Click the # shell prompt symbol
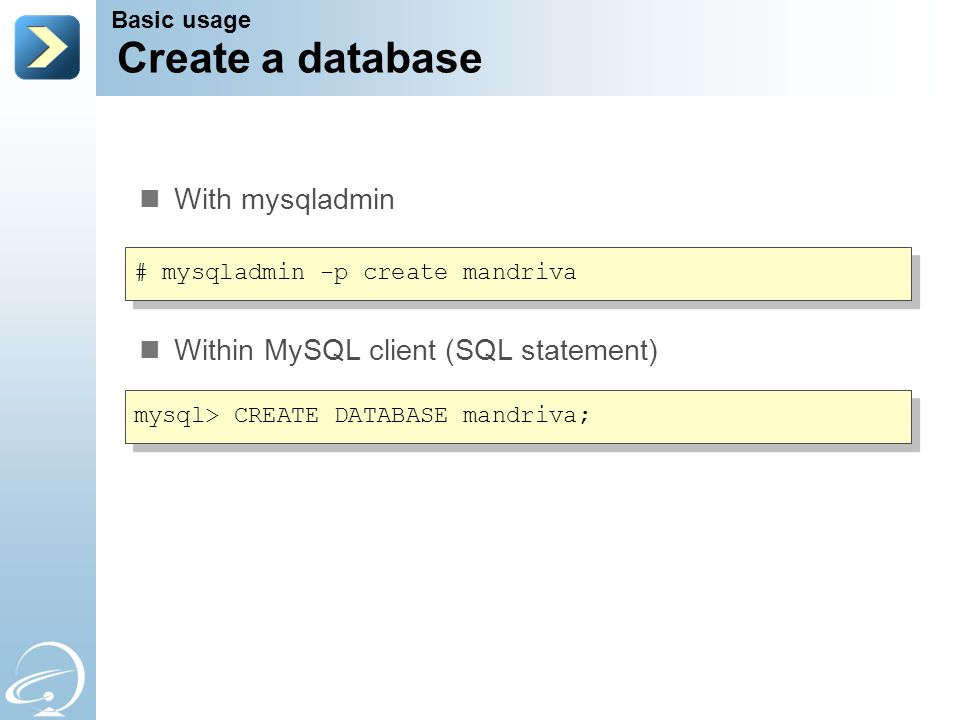 pyautogui.click(x=141, y=272)
